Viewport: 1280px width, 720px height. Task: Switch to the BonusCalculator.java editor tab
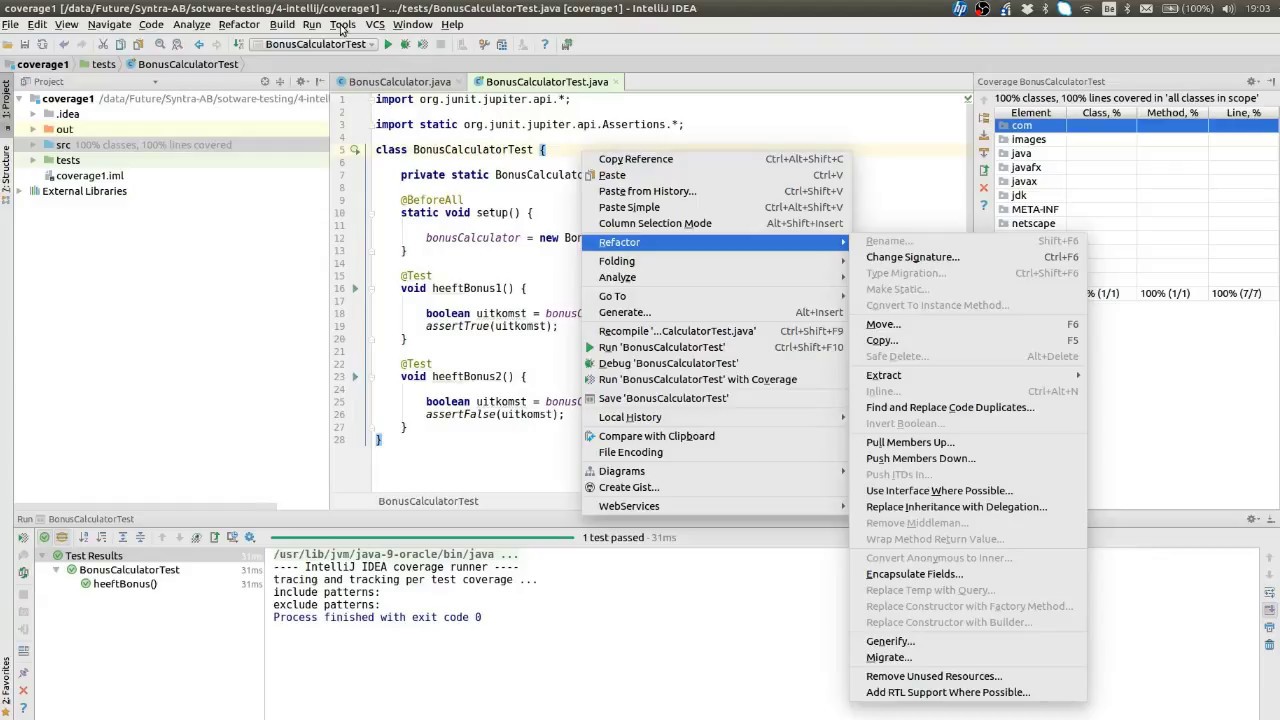click(x=400, y=82)
